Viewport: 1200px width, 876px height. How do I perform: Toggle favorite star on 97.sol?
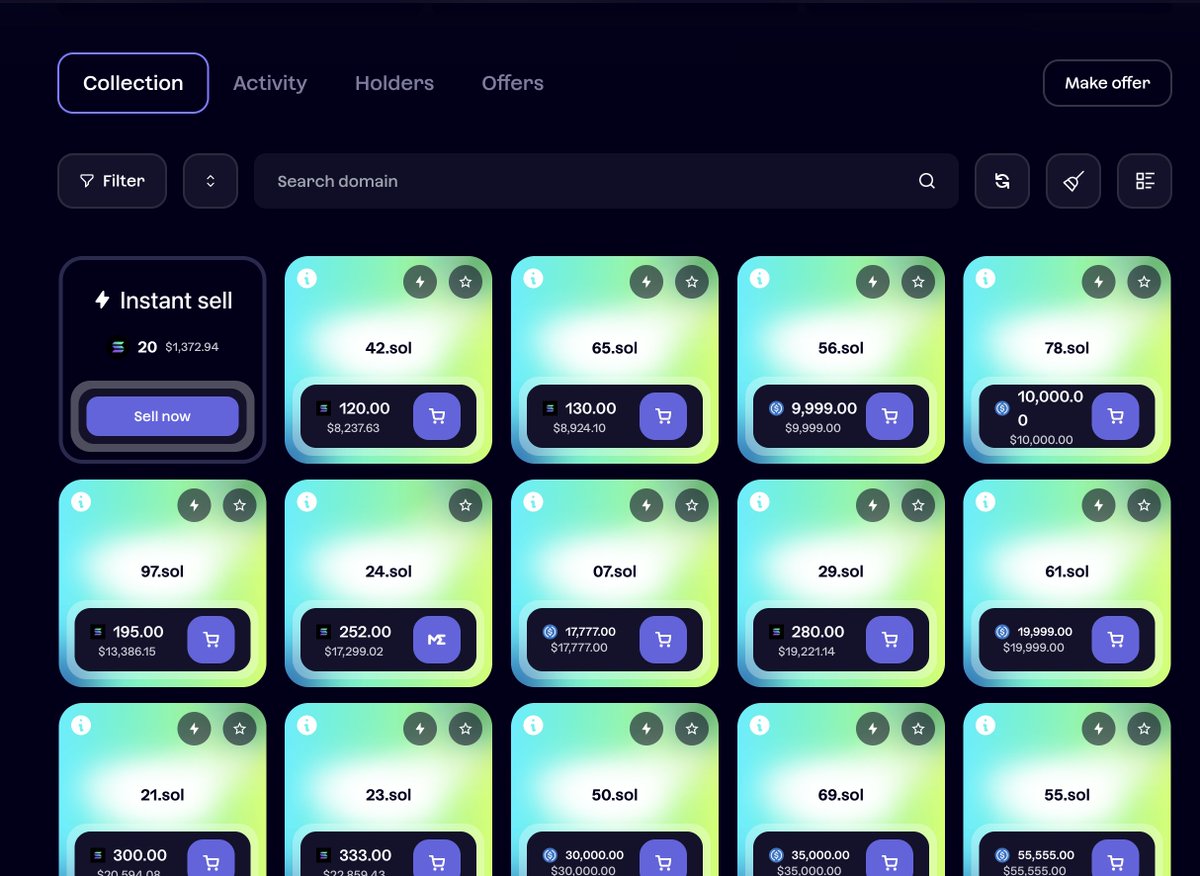(239, 506)
